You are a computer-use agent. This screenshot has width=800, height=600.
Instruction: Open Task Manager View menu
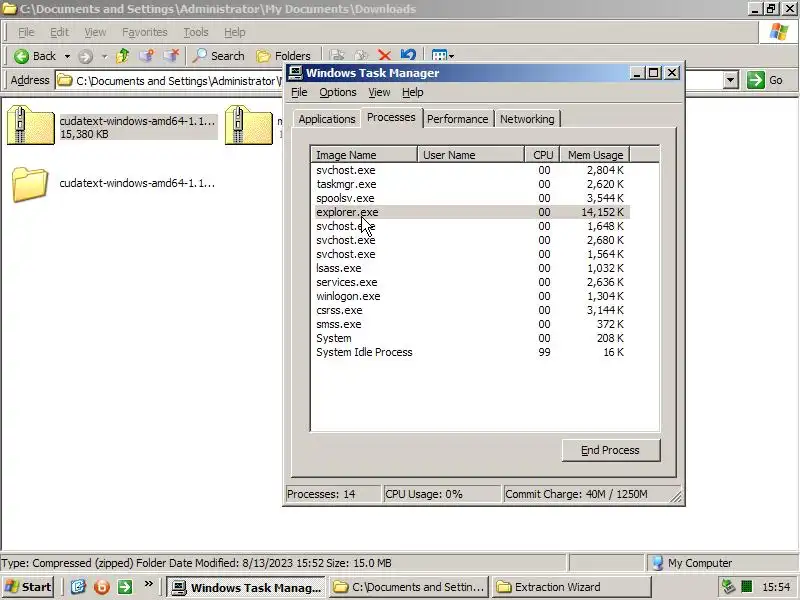click(379, 92)
